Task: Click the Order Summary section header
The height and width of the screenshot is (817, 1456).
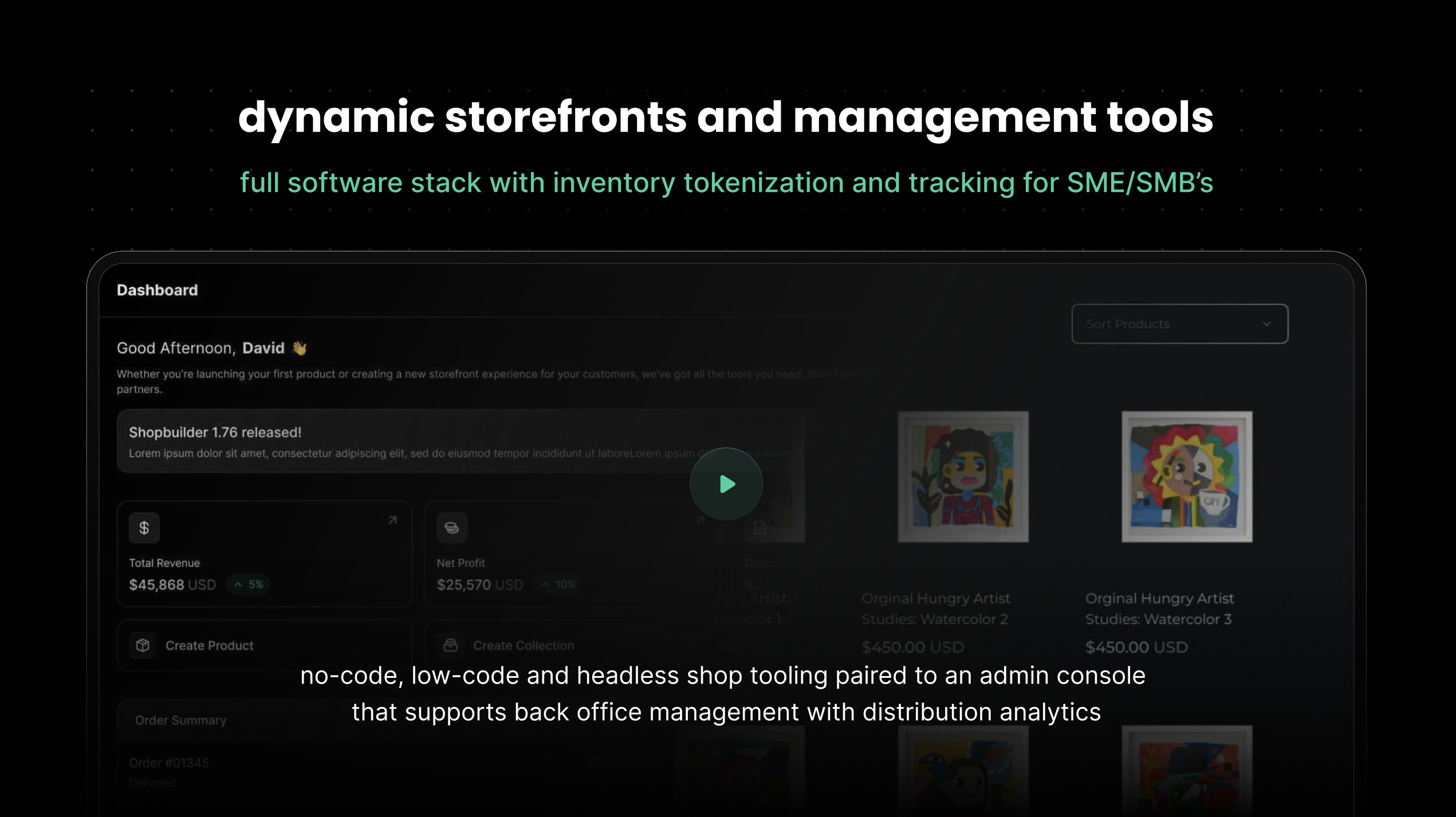Action: (180, 720)
